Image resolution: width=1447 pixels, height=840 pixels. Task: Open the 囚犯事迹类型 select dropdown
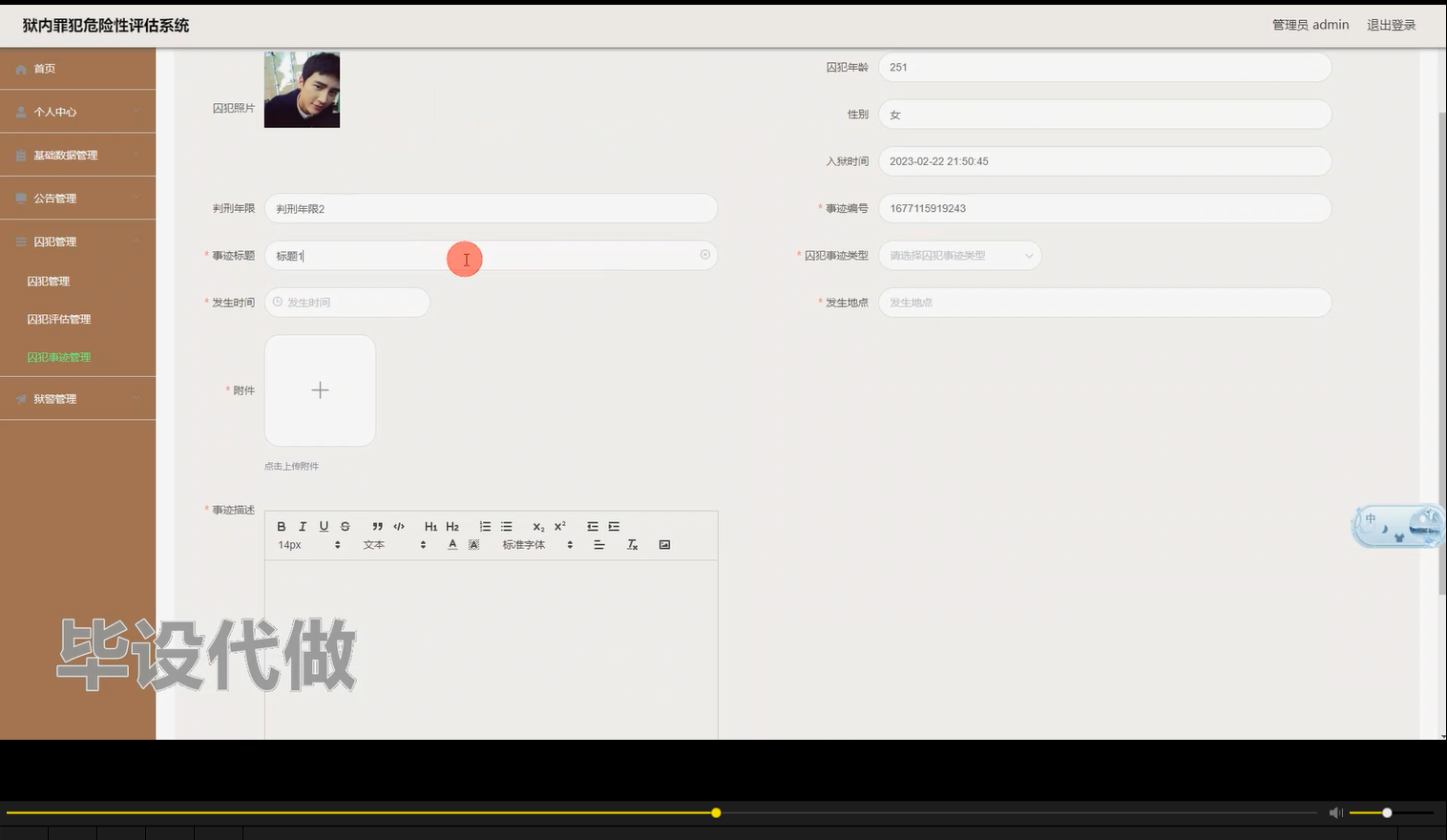click(959, 255)
